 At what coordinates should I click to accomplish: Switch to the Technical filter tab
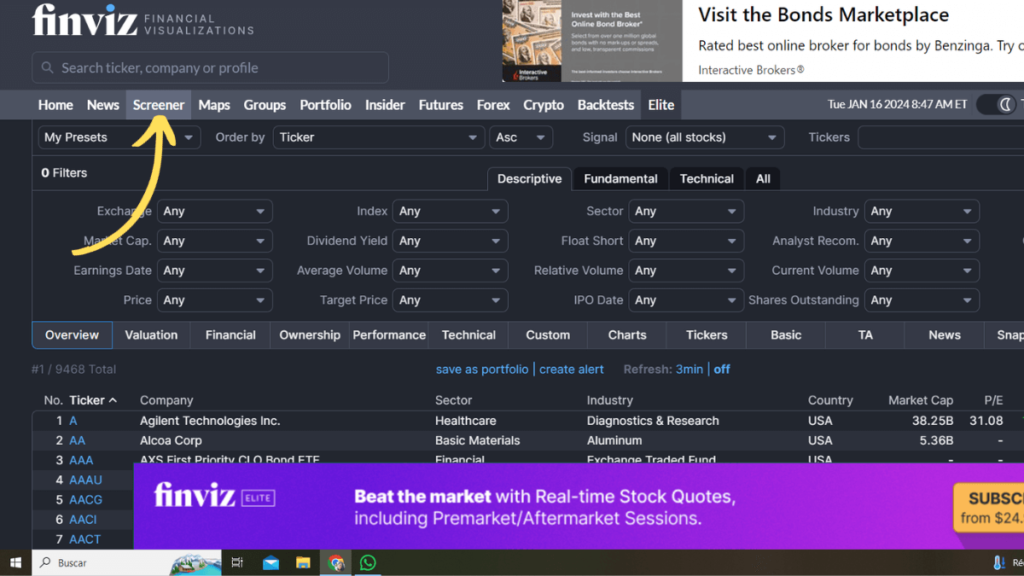707,179
